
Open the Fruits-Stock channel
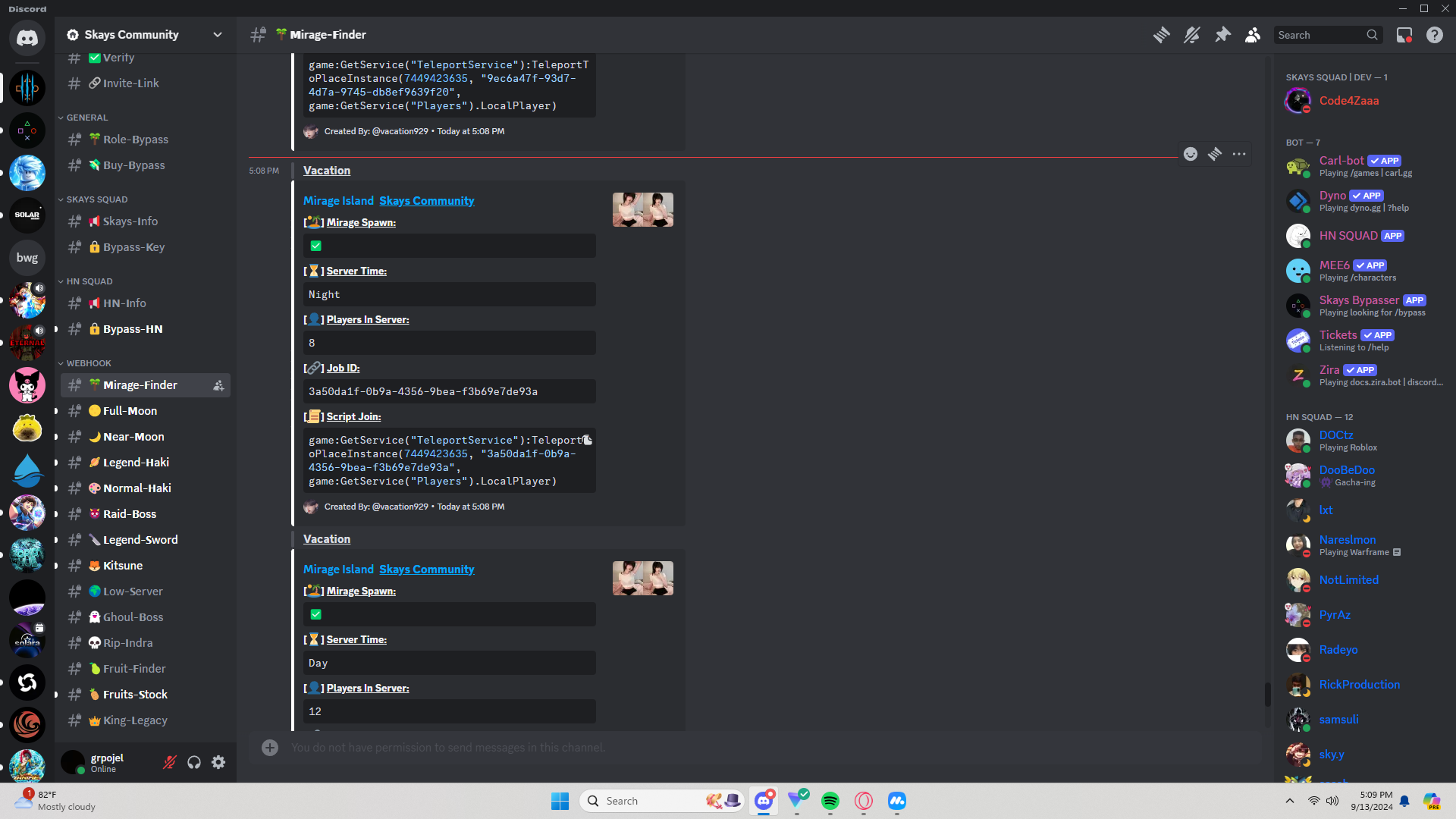tap(146, 695)
